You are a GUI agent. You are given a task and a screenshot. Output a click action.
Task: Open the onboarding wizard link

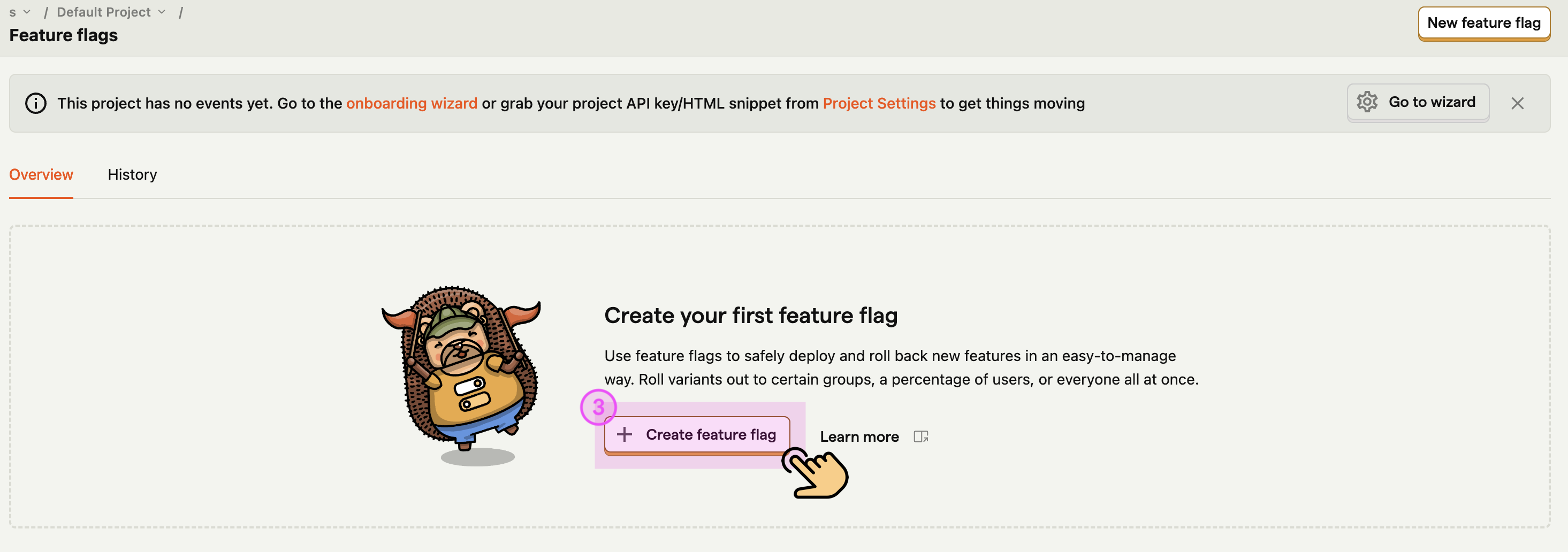pyautogui.click(x=412, y=103)
